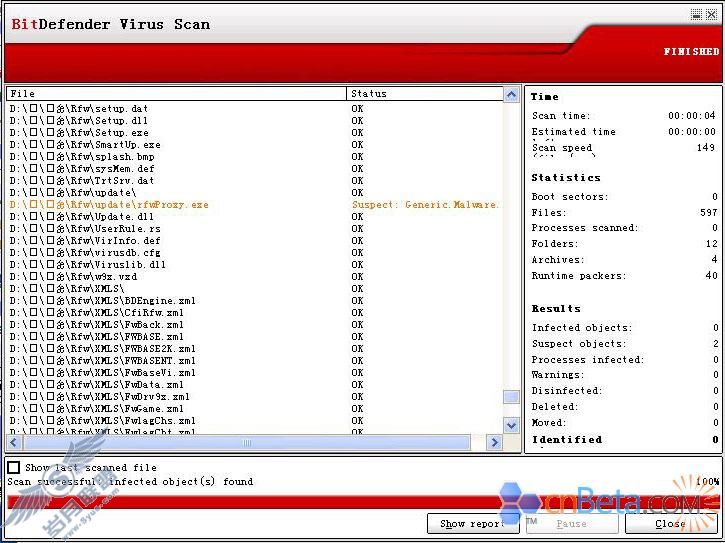Image resolution: width=725 pixels, height=543 pixels.
Task: Click the Files count 597
Action: tap(709, 213)
